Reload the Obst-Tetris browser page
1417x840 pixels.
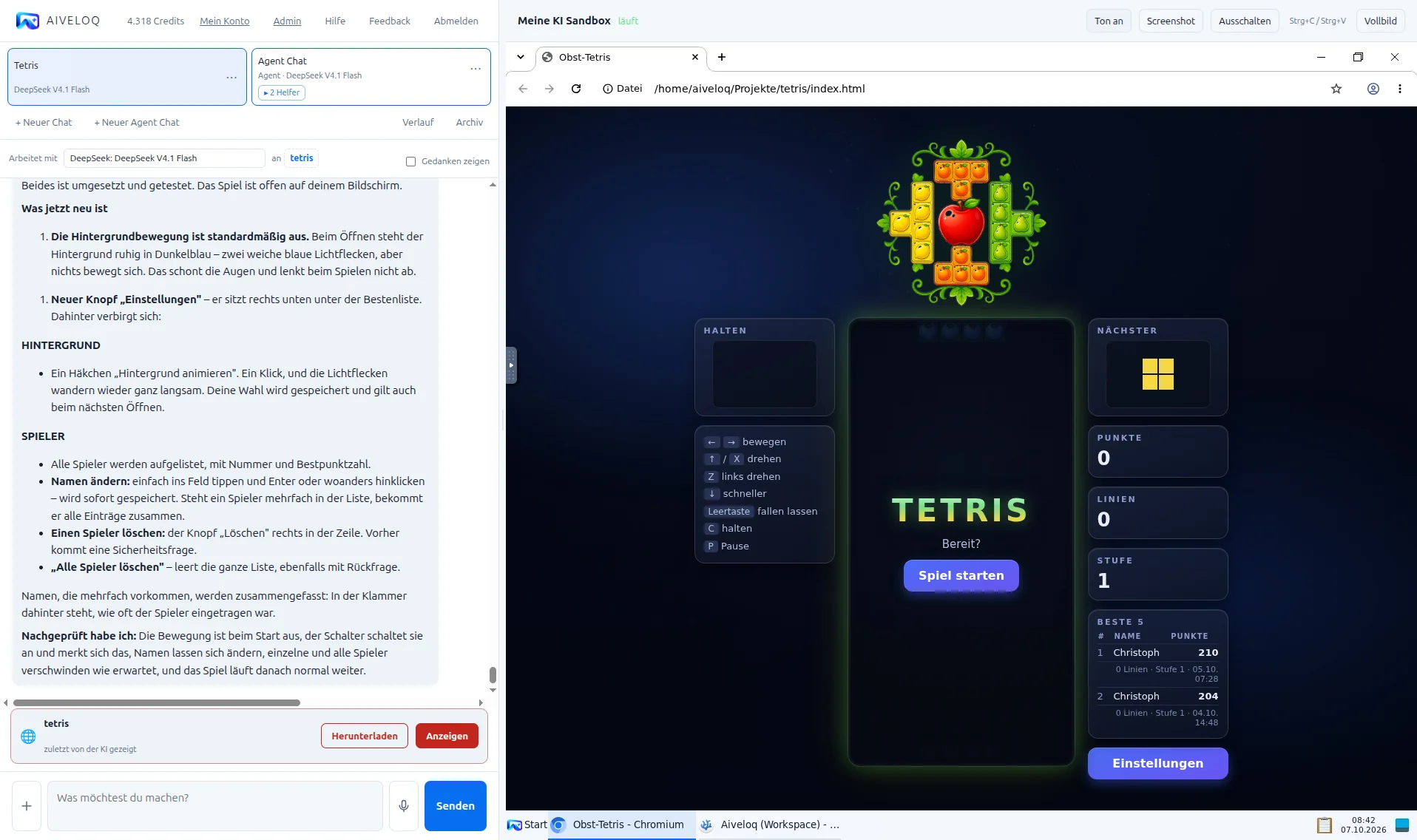(576, 89)
